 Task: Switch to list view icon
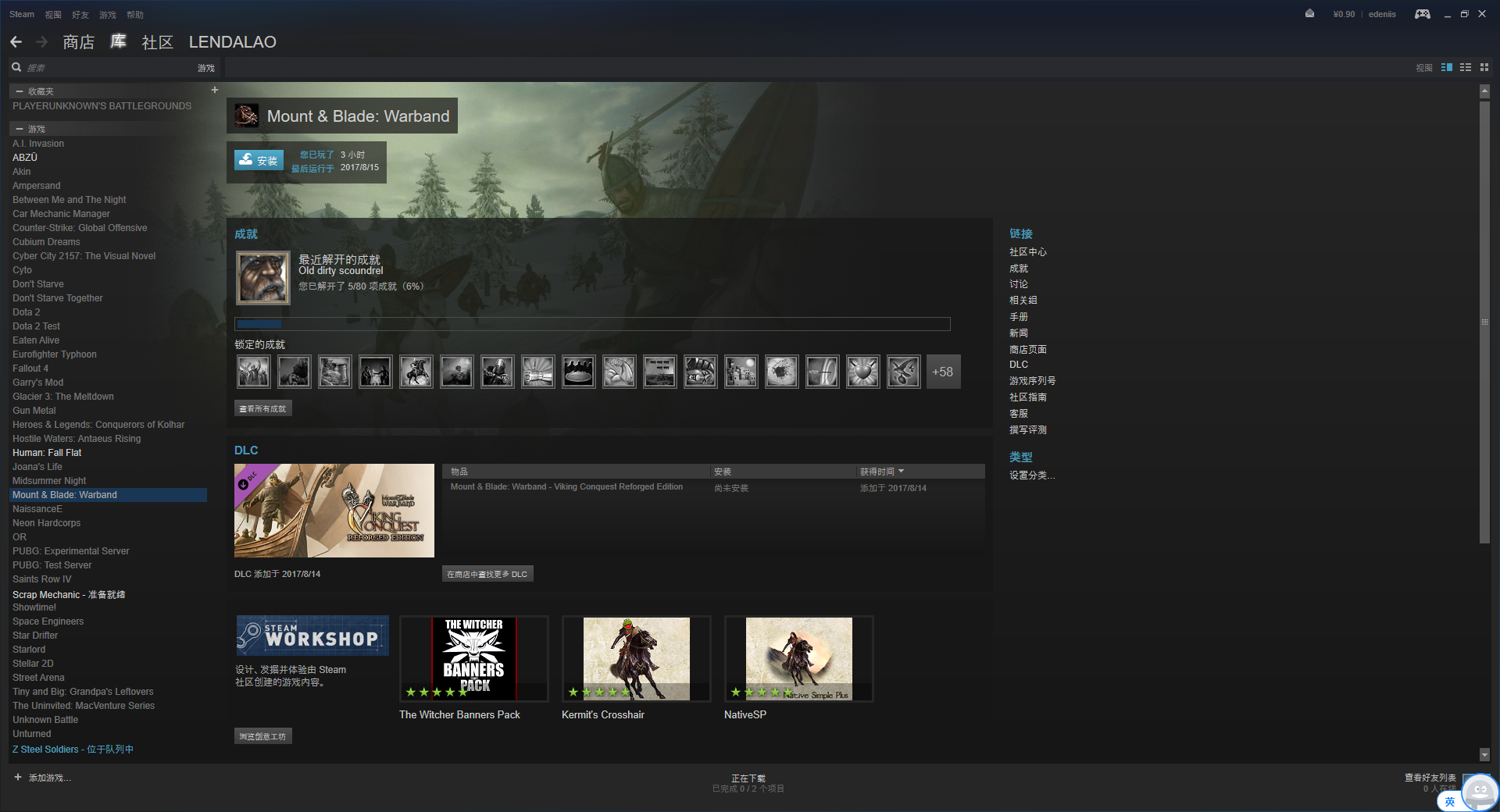click(x=1466, y=67)
